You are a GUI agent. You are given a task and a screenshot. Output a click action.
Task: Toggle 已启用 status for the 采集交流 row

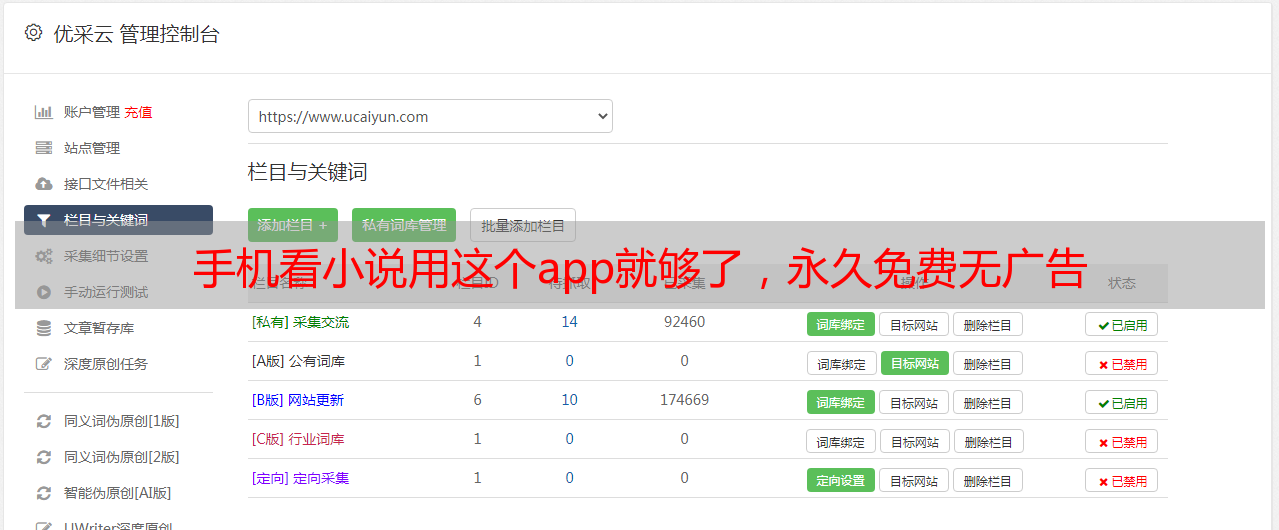coord(1121,324)
